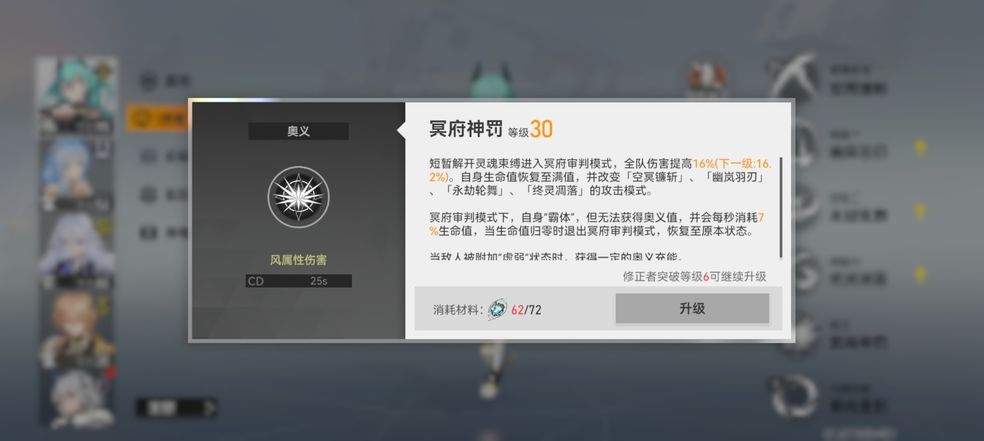Viewport: 984px width, 441px height.
Task: Select the orange-haired character portrait
Action: coord(77,330)
